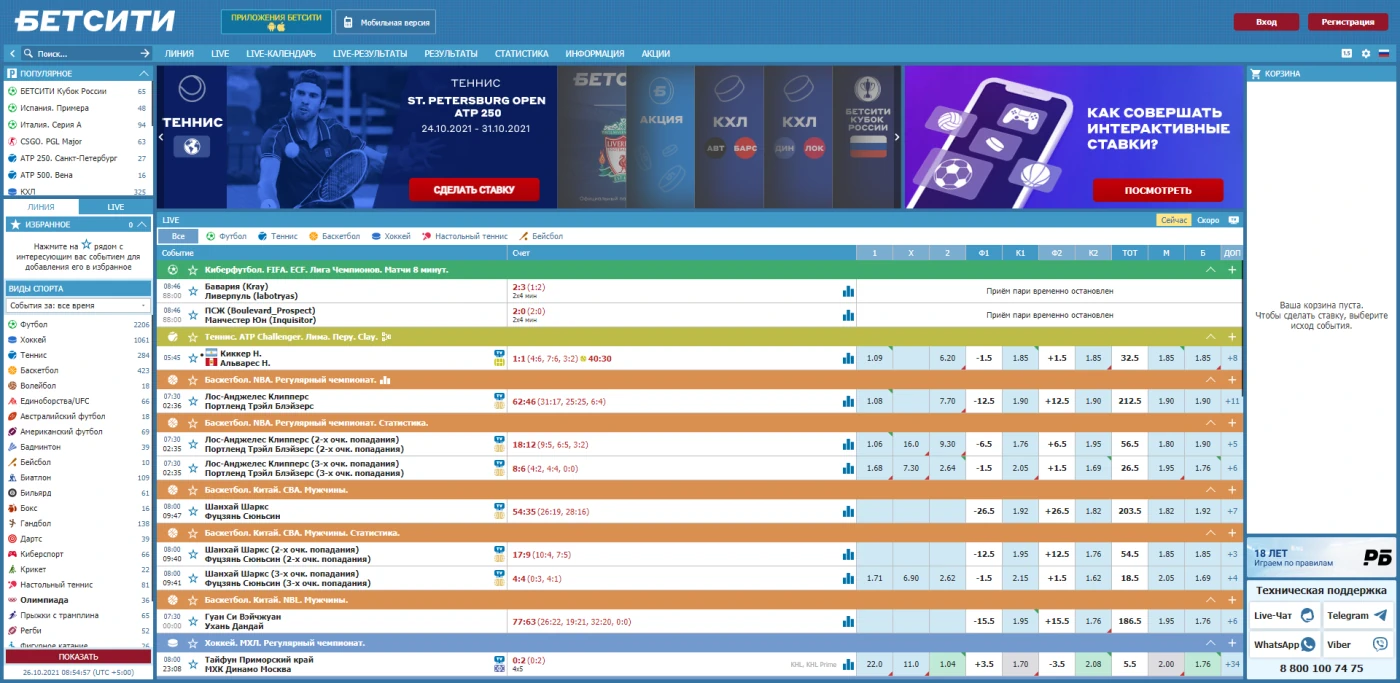Viewport: 1400px width, 683px height.
Task: Expand +11 additional markets for Клипперс match
Action: [x=1232, y=401]
